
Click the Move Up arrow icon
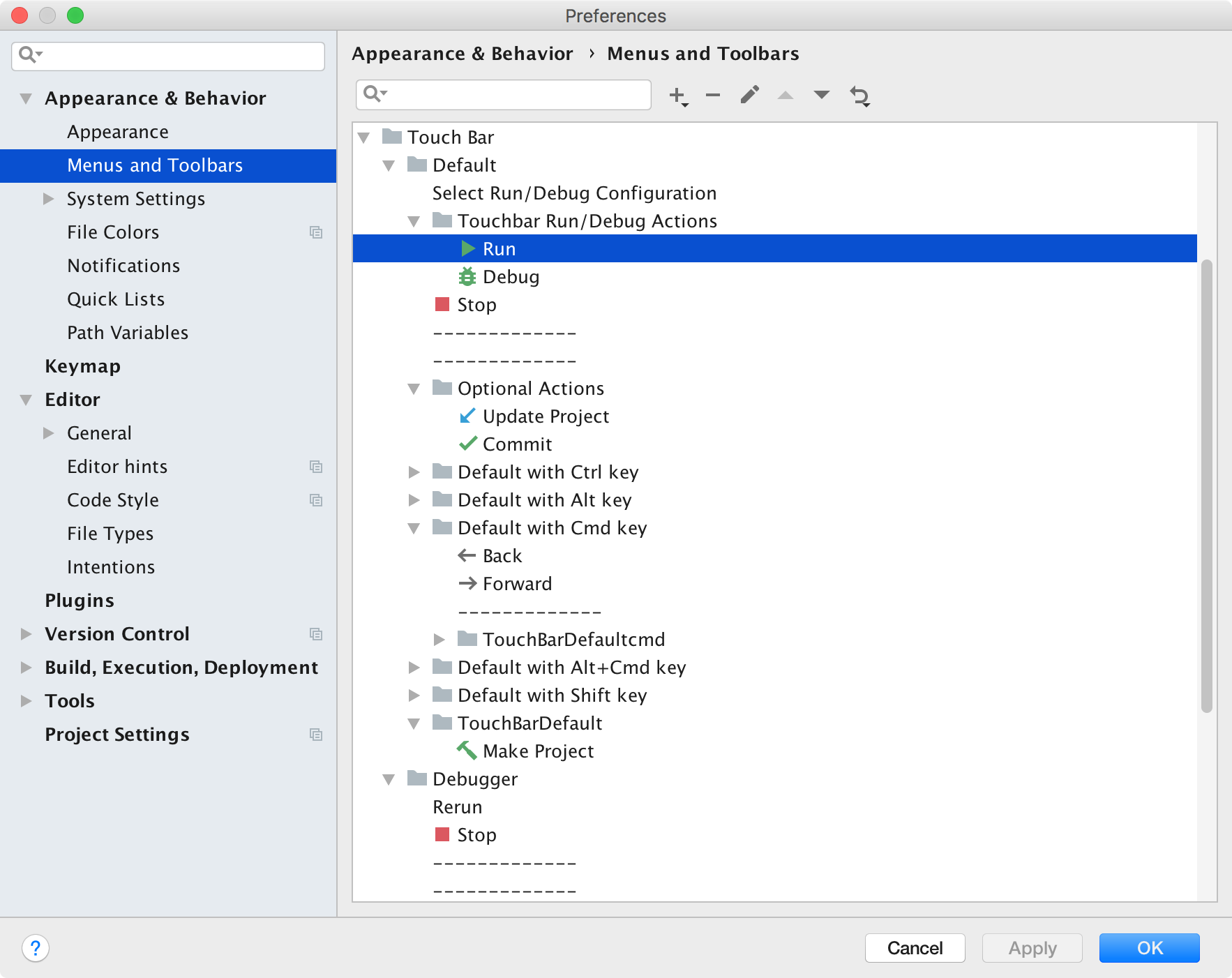(x=786, y=95)
